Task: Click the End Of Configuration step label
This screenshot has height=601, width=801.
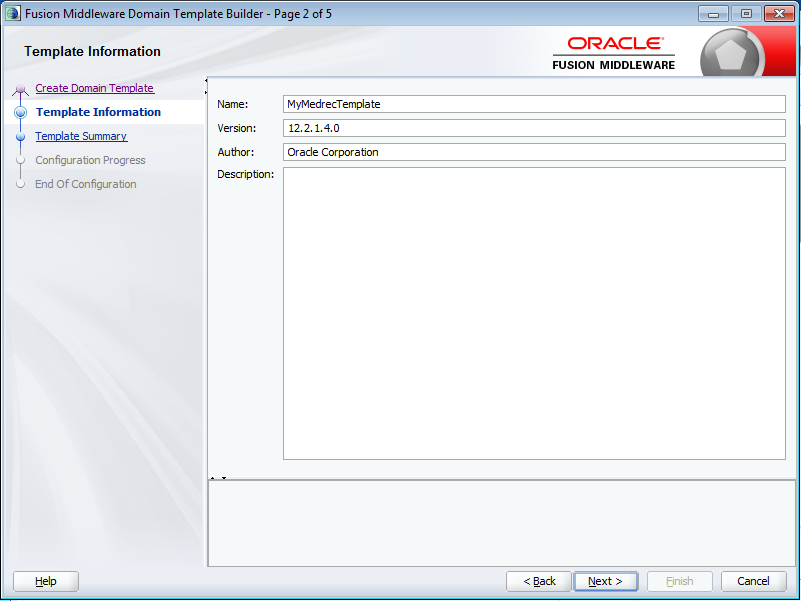Action: pyautogui.click(x=86, y=184)
